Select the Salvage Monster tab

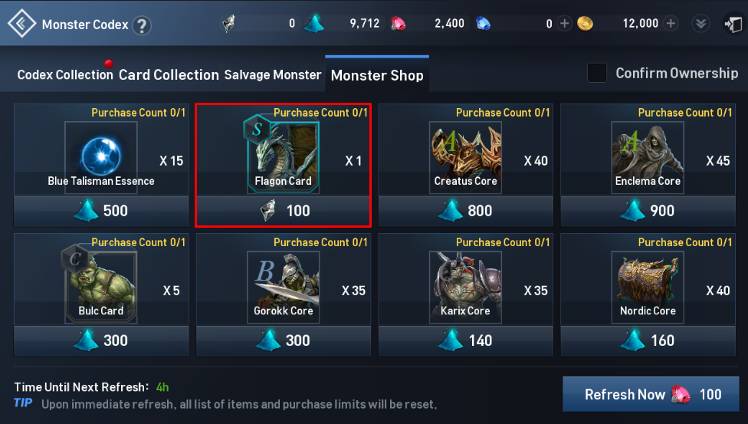[273, 75]
